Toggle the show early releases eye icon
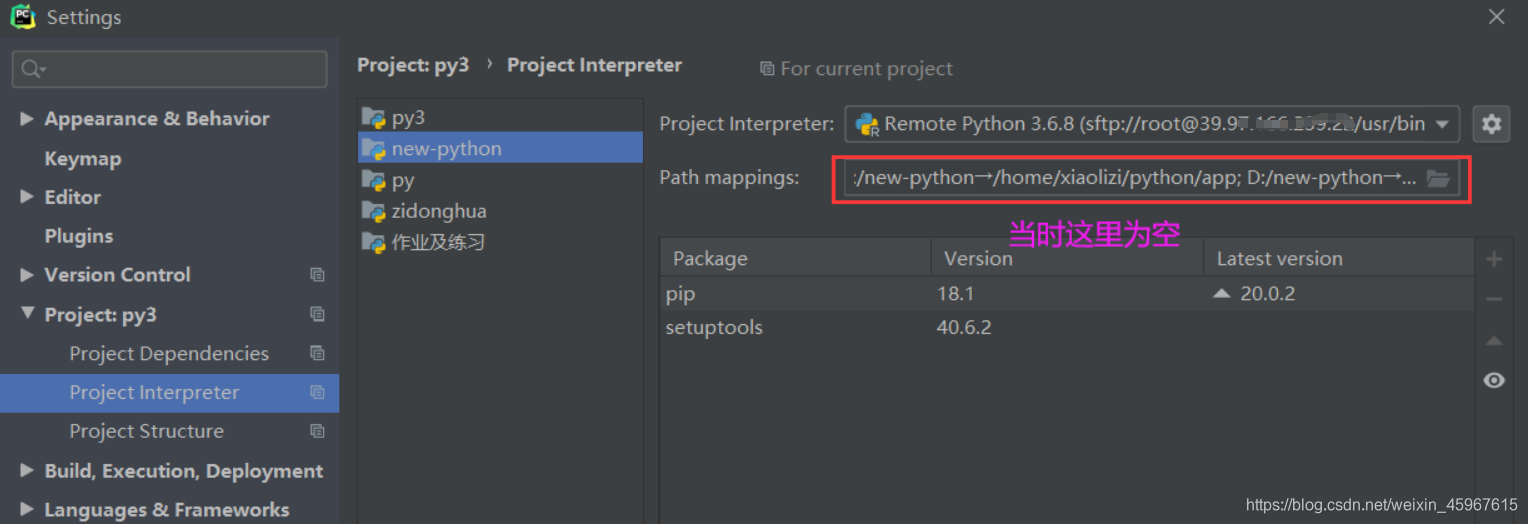The image size is (1528, 524). click(x=1494, y=380)
